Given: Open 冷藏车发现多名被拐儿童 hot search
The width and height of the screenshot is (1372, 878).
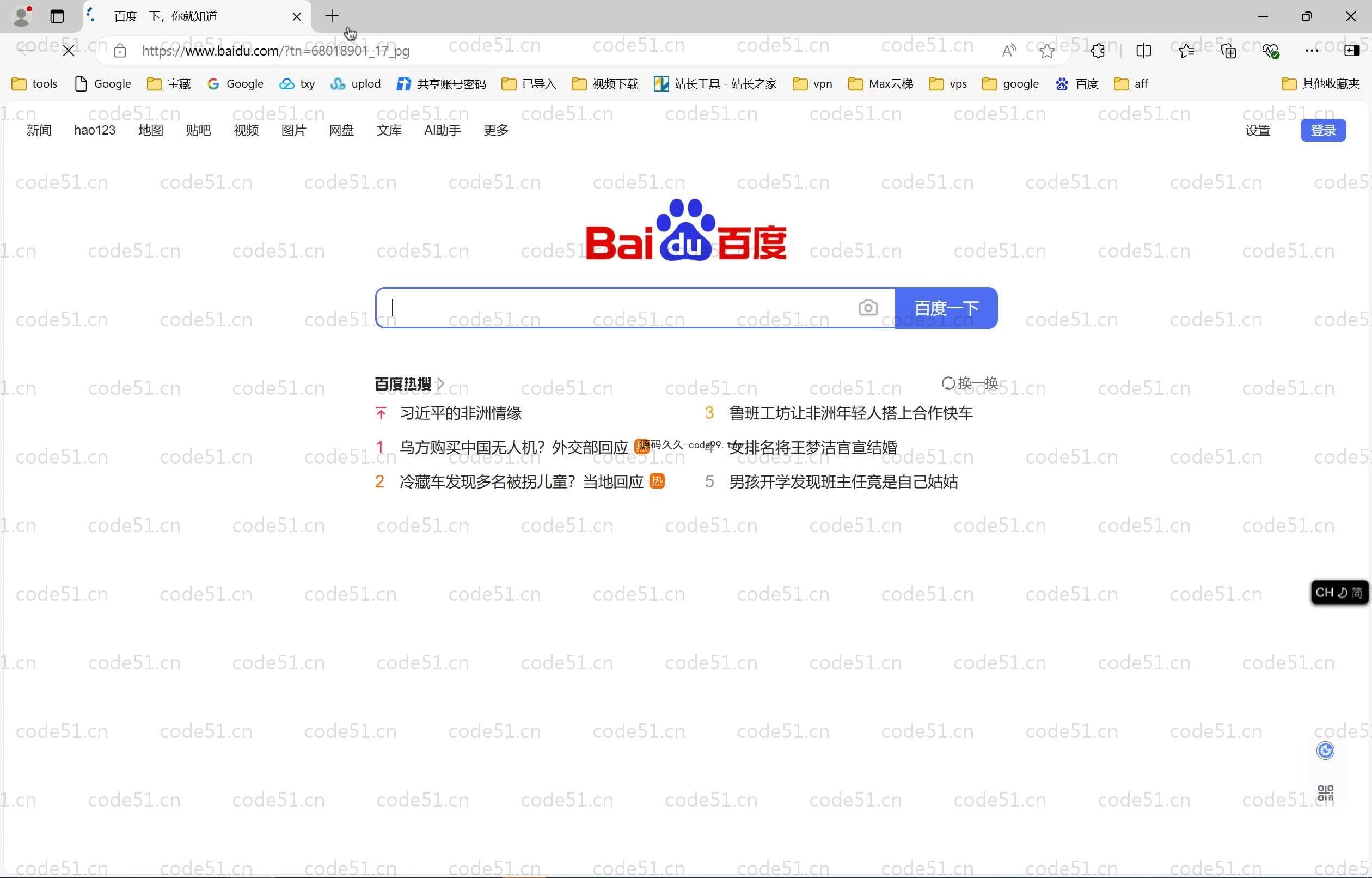Looking at the screenshot, I should tap(521, 482).
